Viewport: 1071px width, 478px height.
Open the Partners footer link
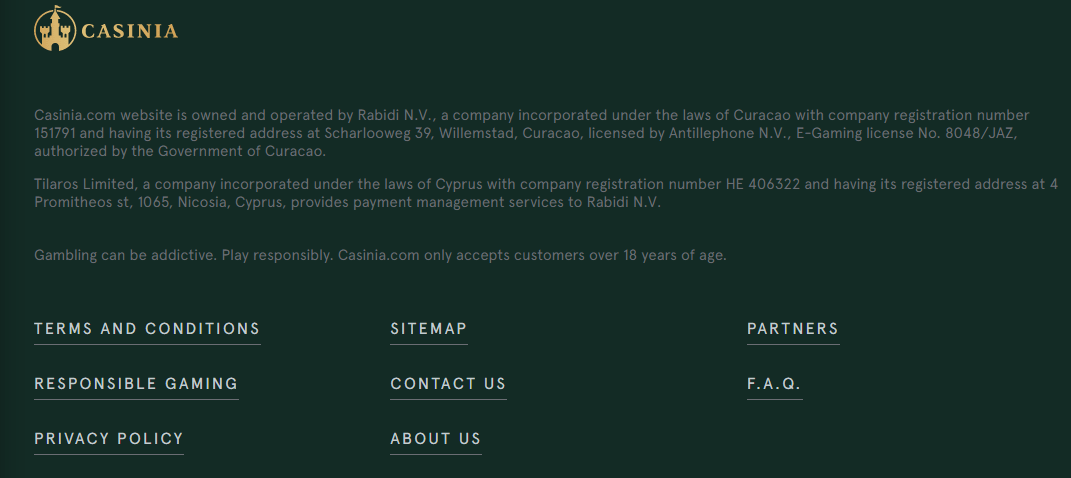point(792,328)
